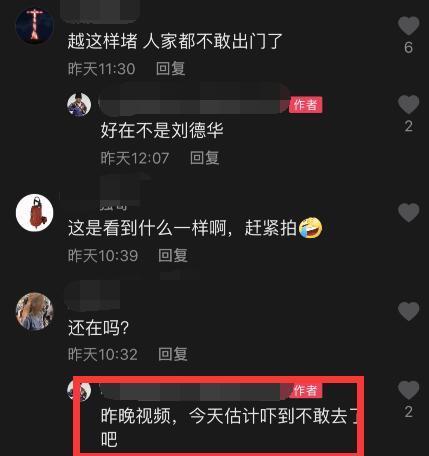Open the red cross avatar profile
The image size is (429, 456).
point(35,25)
